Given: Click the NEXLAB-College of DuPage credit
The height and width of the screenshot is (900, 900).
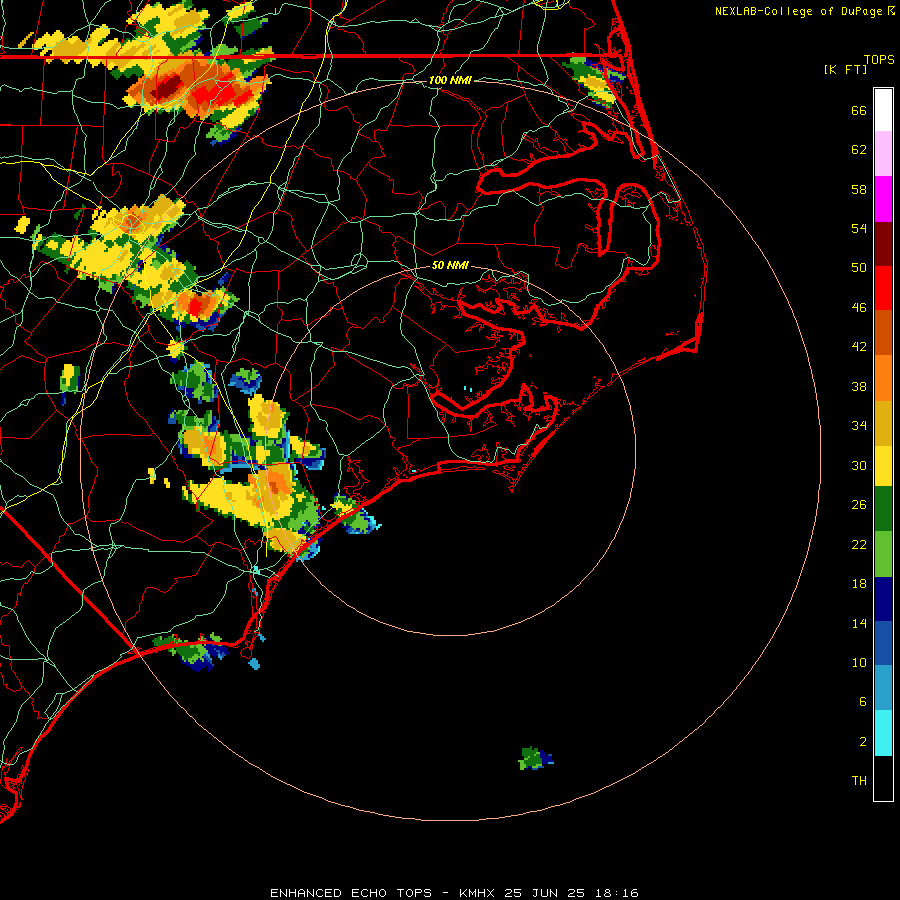Looking at the screenshot, I should pos(804,11).
